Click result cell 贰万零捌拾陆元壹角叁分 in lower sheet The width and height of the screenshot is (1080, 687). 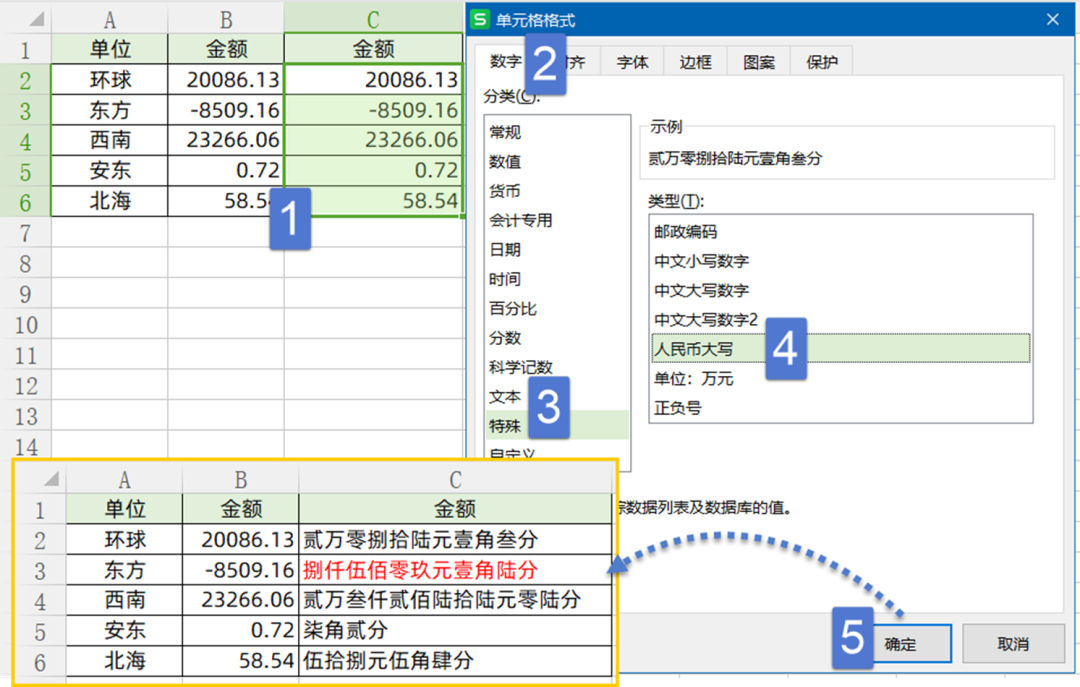click(455, 539)
